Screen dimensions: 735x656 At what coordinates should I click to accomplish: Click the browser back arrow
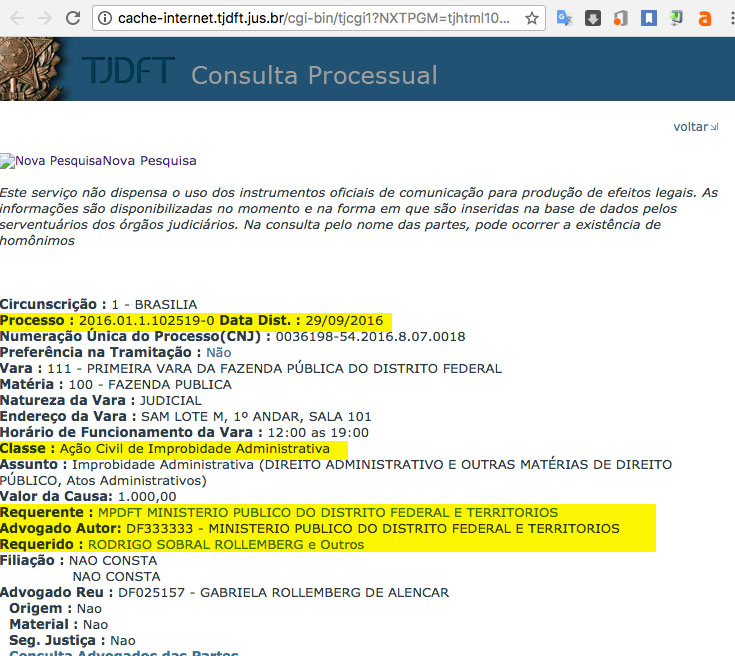(17, 18)
